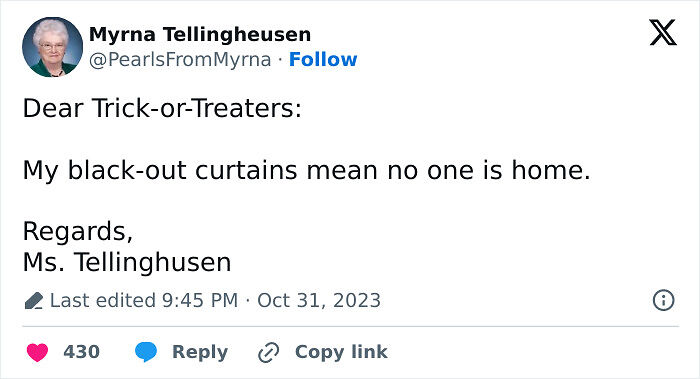Visit the @PearlsFromMyrna handle
Screen dimensions: 700x379
(x=180, y=60)
